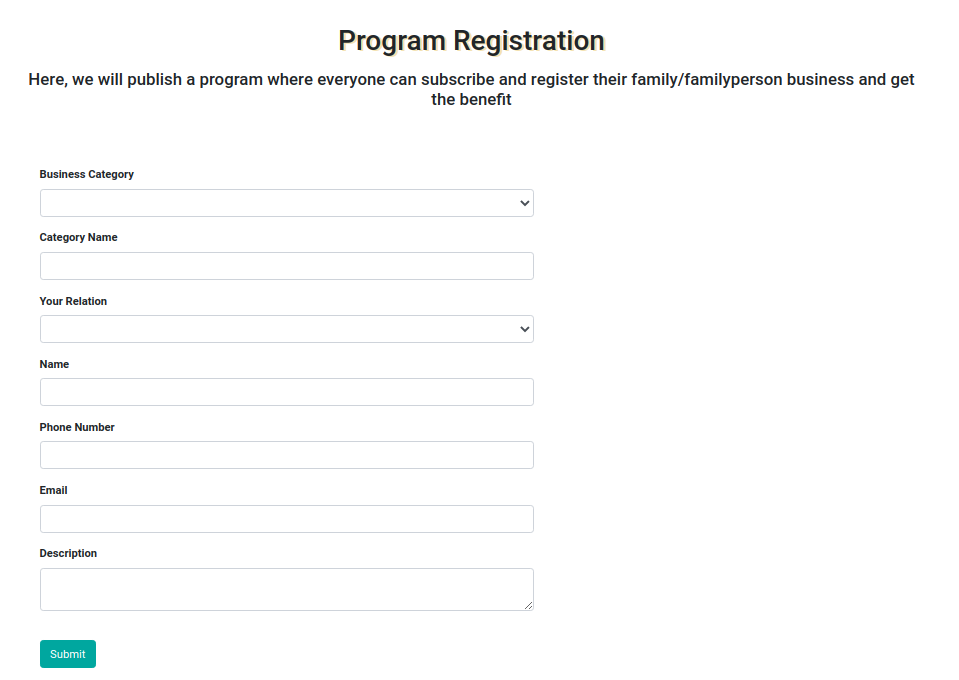Screen dimensions: 959x680
Task: Click the "Phone Number" field label
Action: (77, 427)
